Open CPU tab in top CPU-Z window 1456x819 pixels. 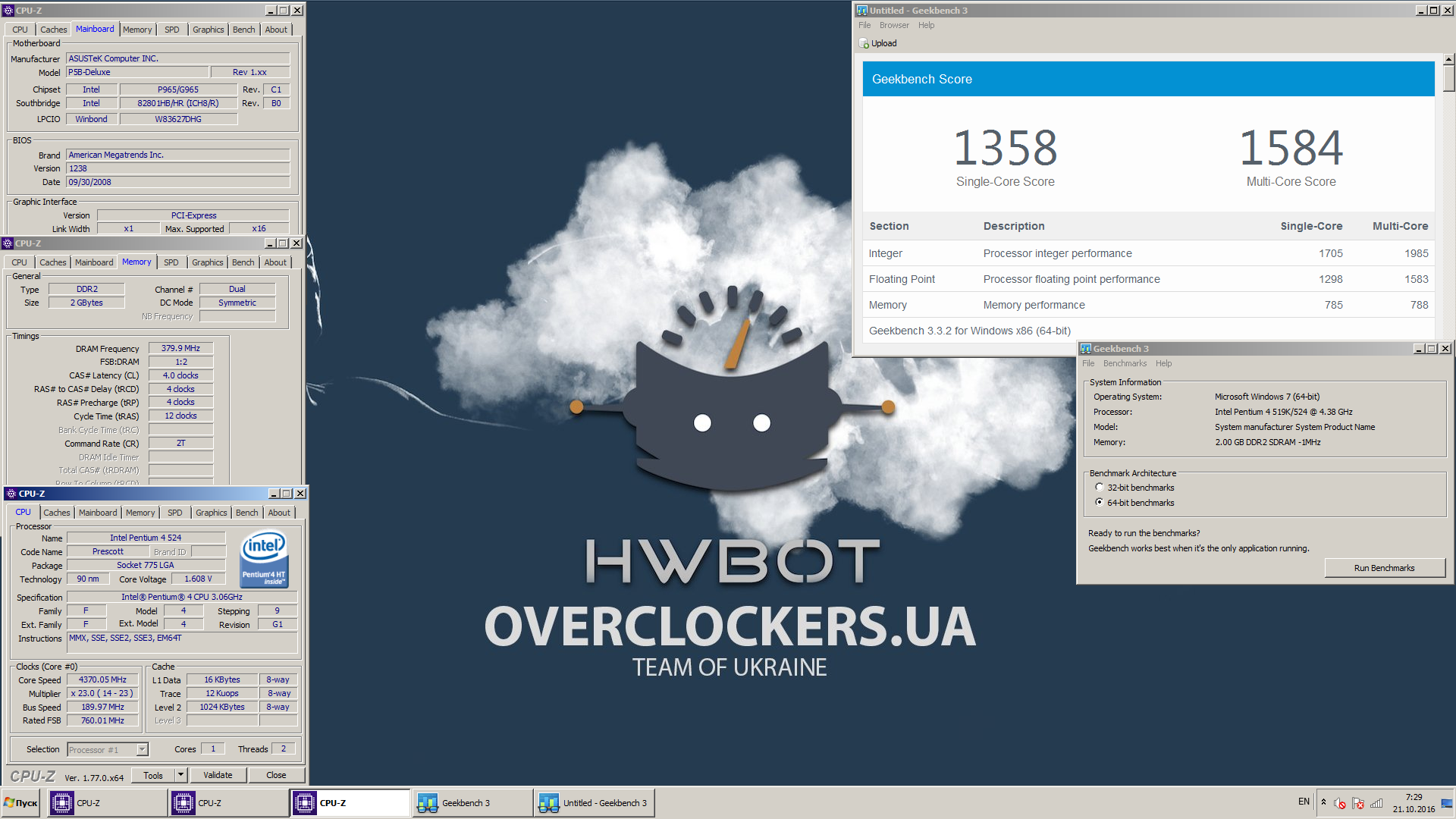[20, 30]
